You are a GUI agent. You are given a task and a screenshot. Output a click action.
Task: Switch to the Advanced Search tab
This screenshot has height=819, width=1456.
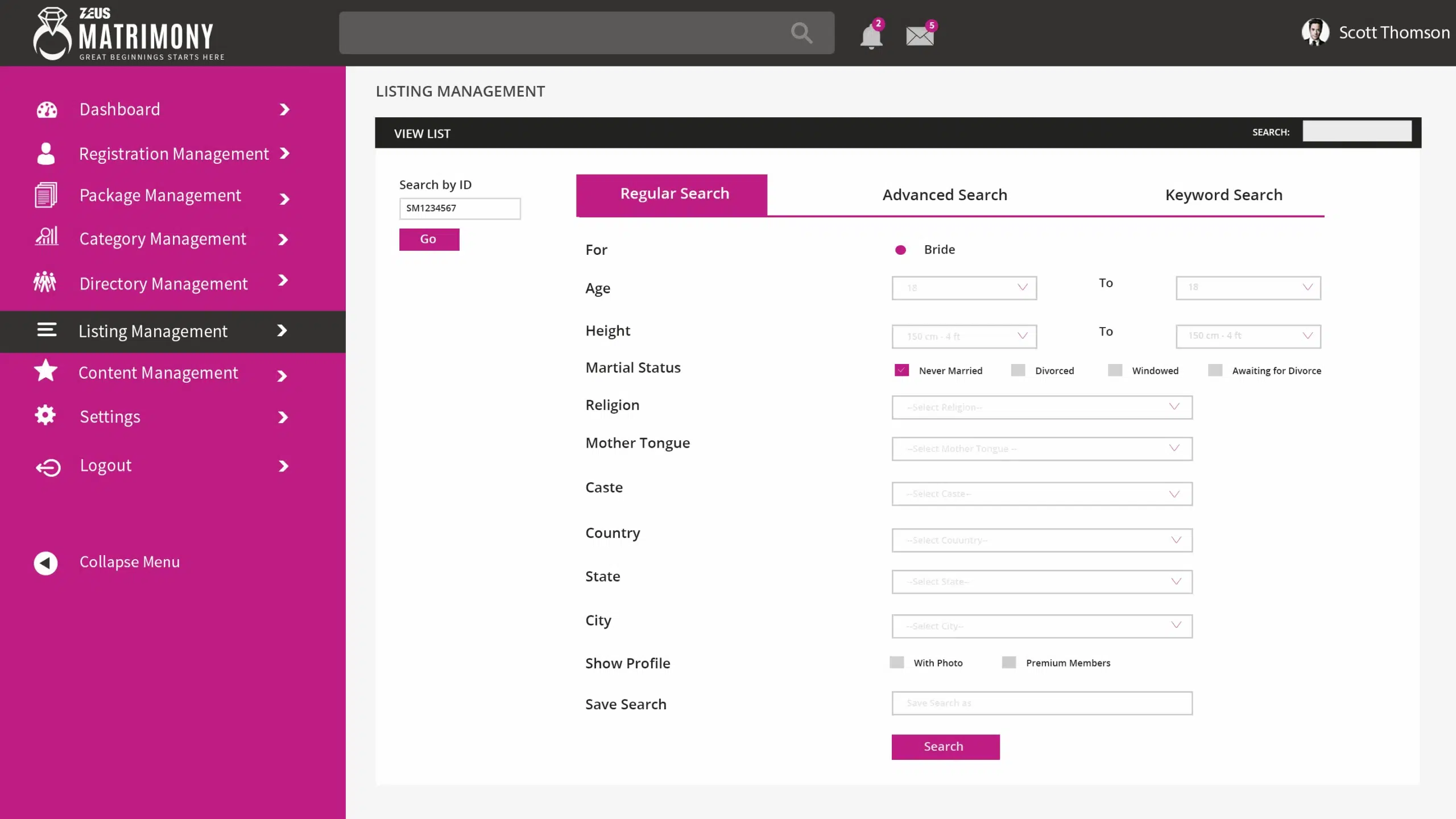pos(945,195)
